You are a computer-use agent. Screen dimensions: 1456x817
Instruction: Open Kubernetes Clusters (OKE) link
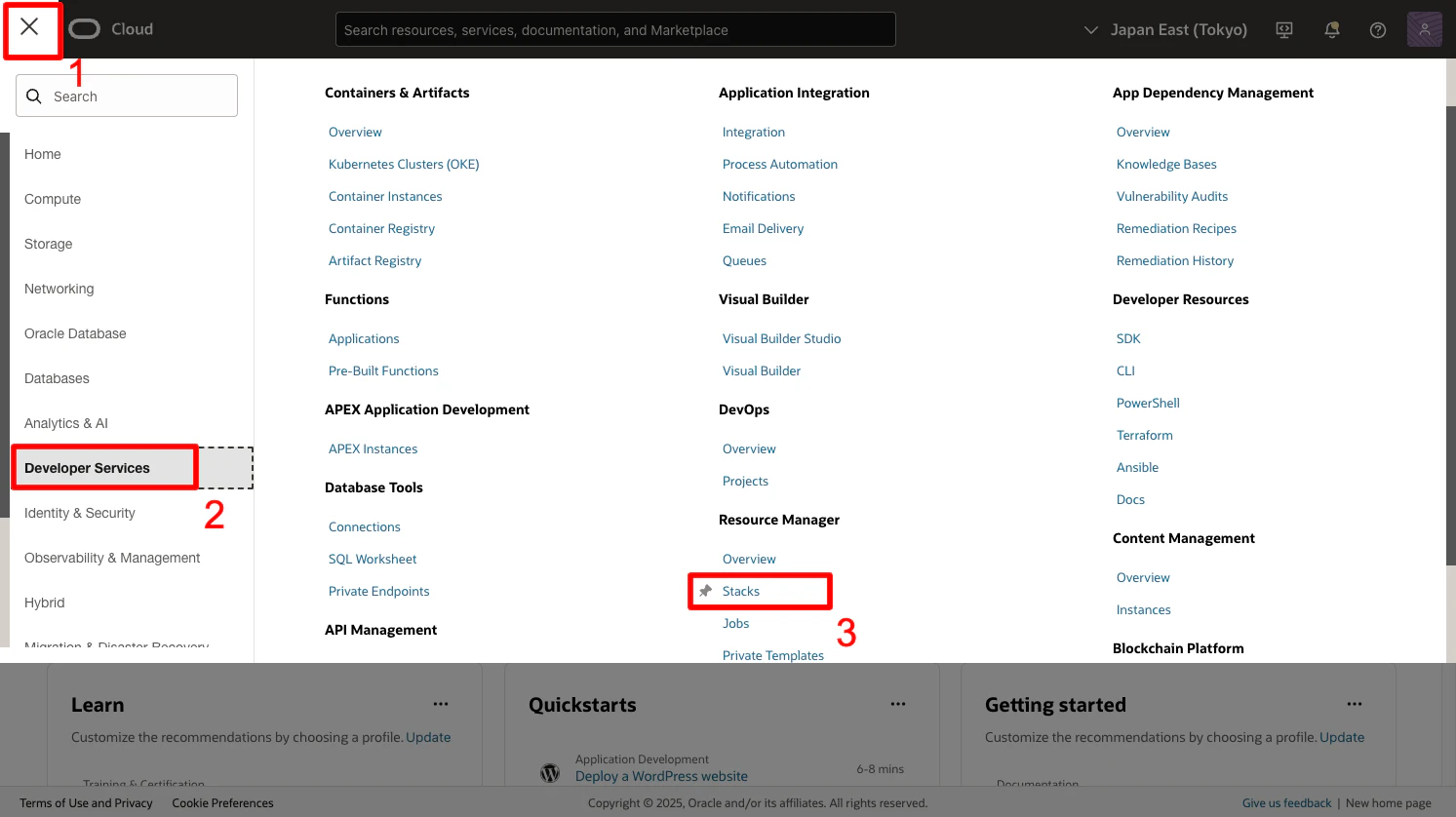[404, 164]
